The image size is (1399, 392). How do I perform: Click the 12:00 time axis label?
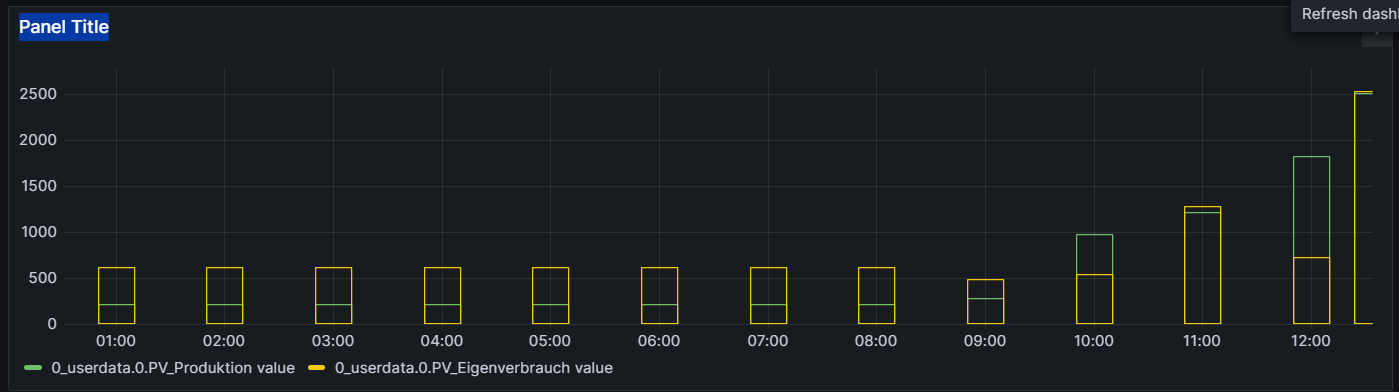point(1311,341)
